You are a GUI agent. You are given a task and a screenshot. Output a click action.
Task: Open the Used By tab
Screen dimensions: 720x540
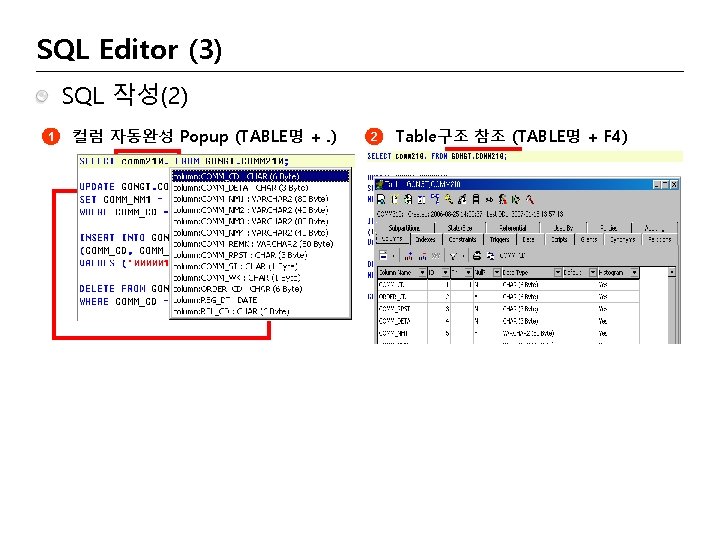563,228
